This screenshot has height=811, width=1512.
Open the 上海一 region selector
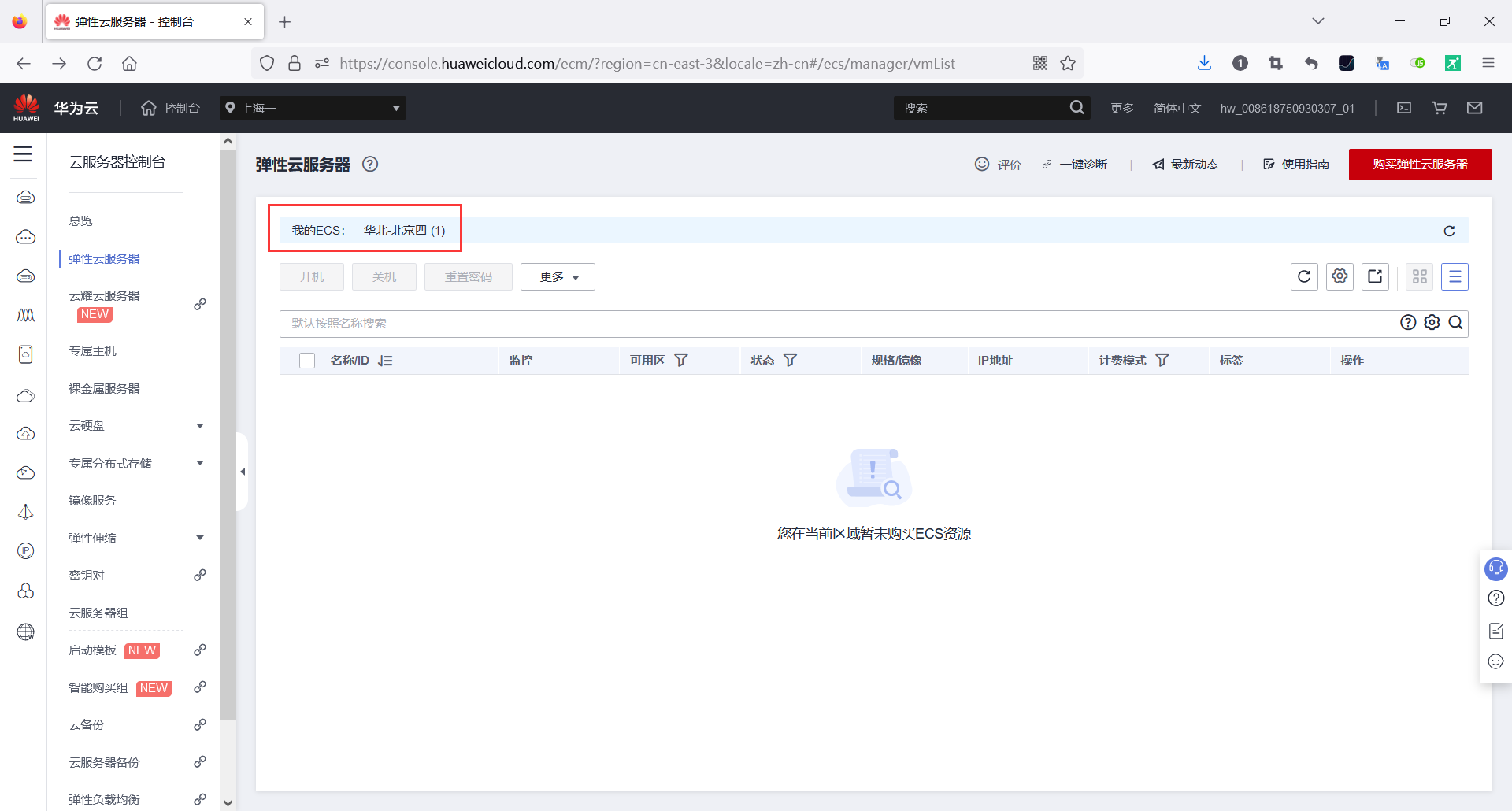pos(313,108)
